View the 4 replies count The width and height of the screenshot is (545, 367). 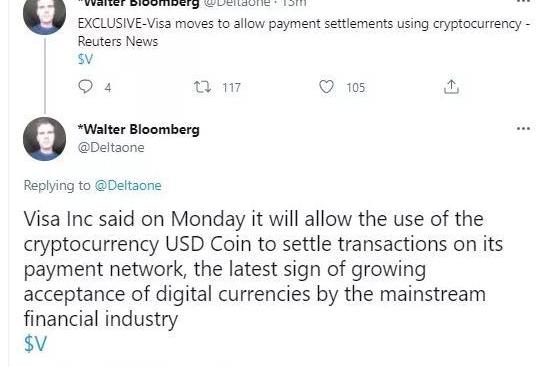pos(108,87)
